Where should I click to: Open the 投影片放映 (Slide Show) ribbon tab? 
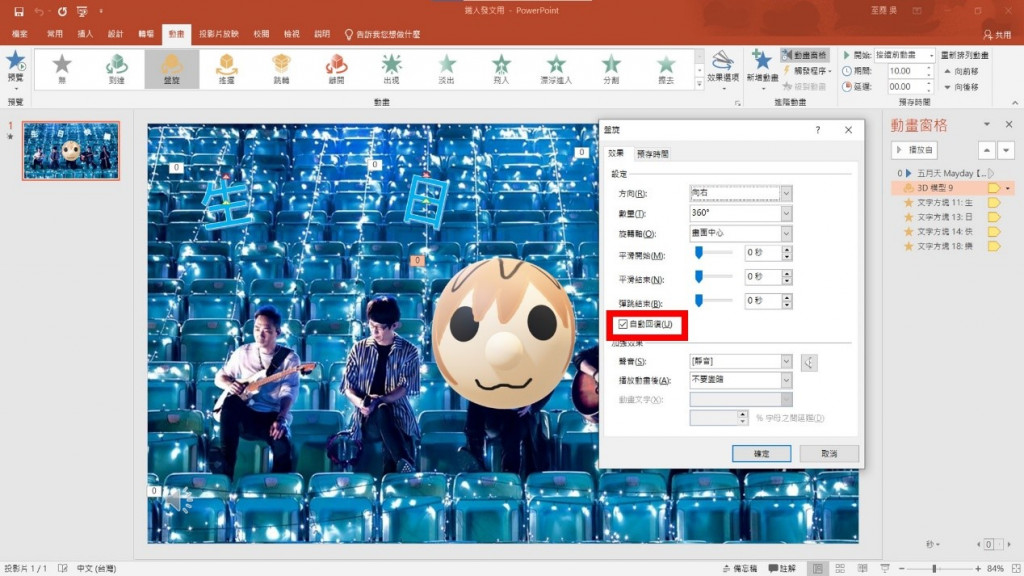click(x=219, y=34)
